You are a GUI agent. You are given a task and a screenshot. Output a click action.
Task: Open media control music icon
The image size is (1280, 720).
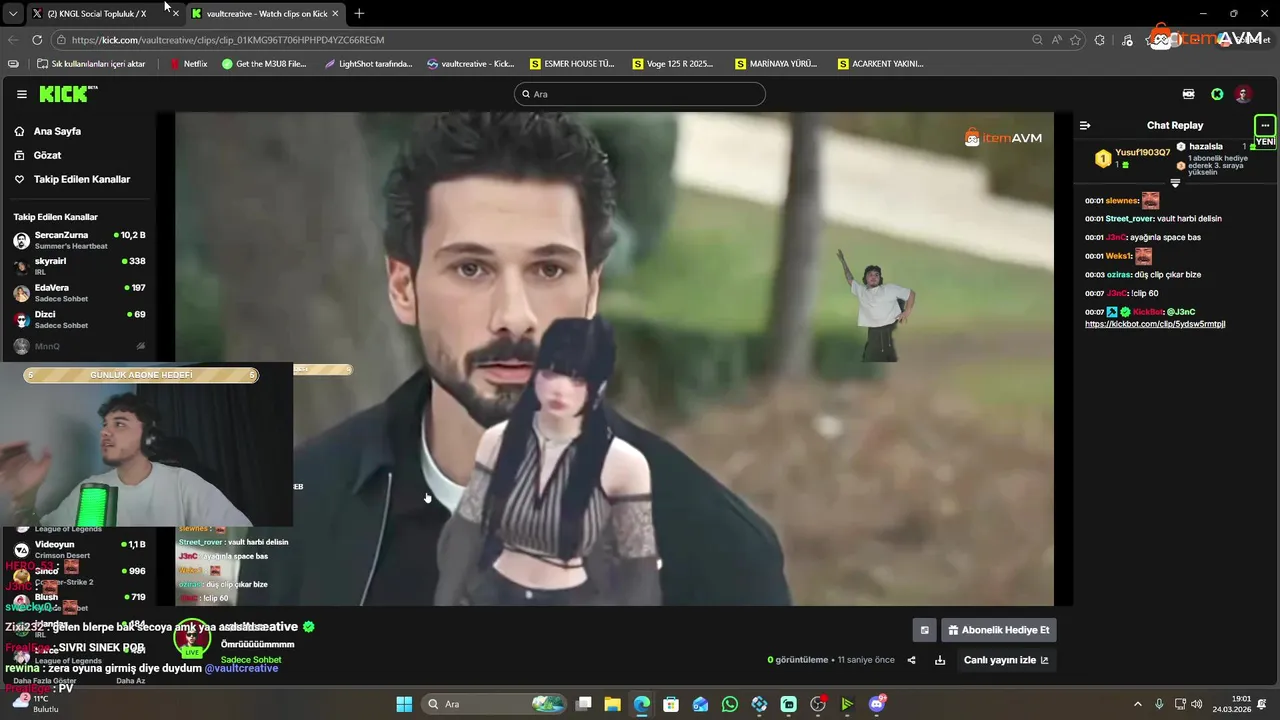point(1127,40)
